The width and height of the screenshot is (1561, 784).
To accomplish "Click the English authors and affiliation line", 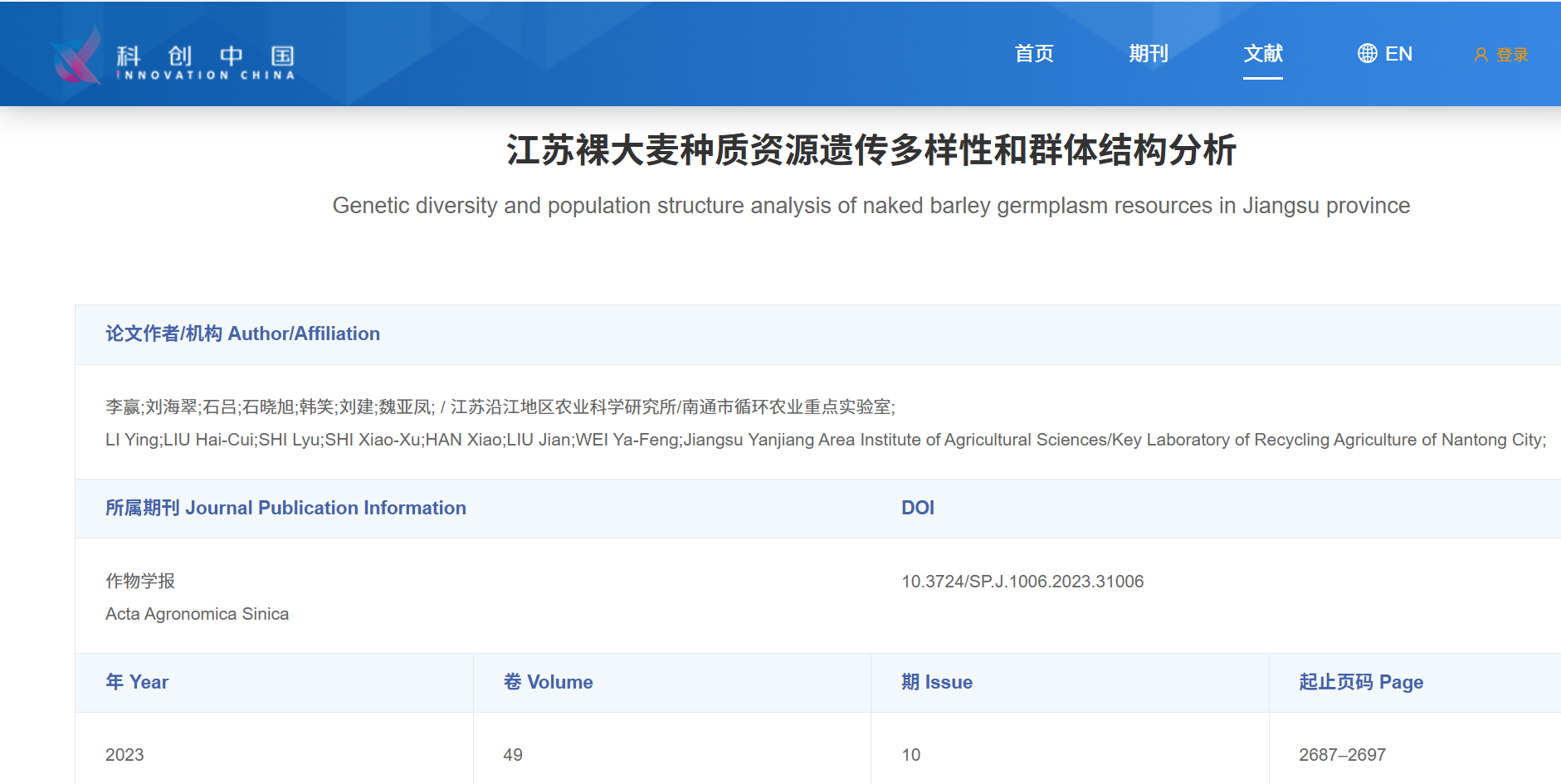I will coord(825,440).
